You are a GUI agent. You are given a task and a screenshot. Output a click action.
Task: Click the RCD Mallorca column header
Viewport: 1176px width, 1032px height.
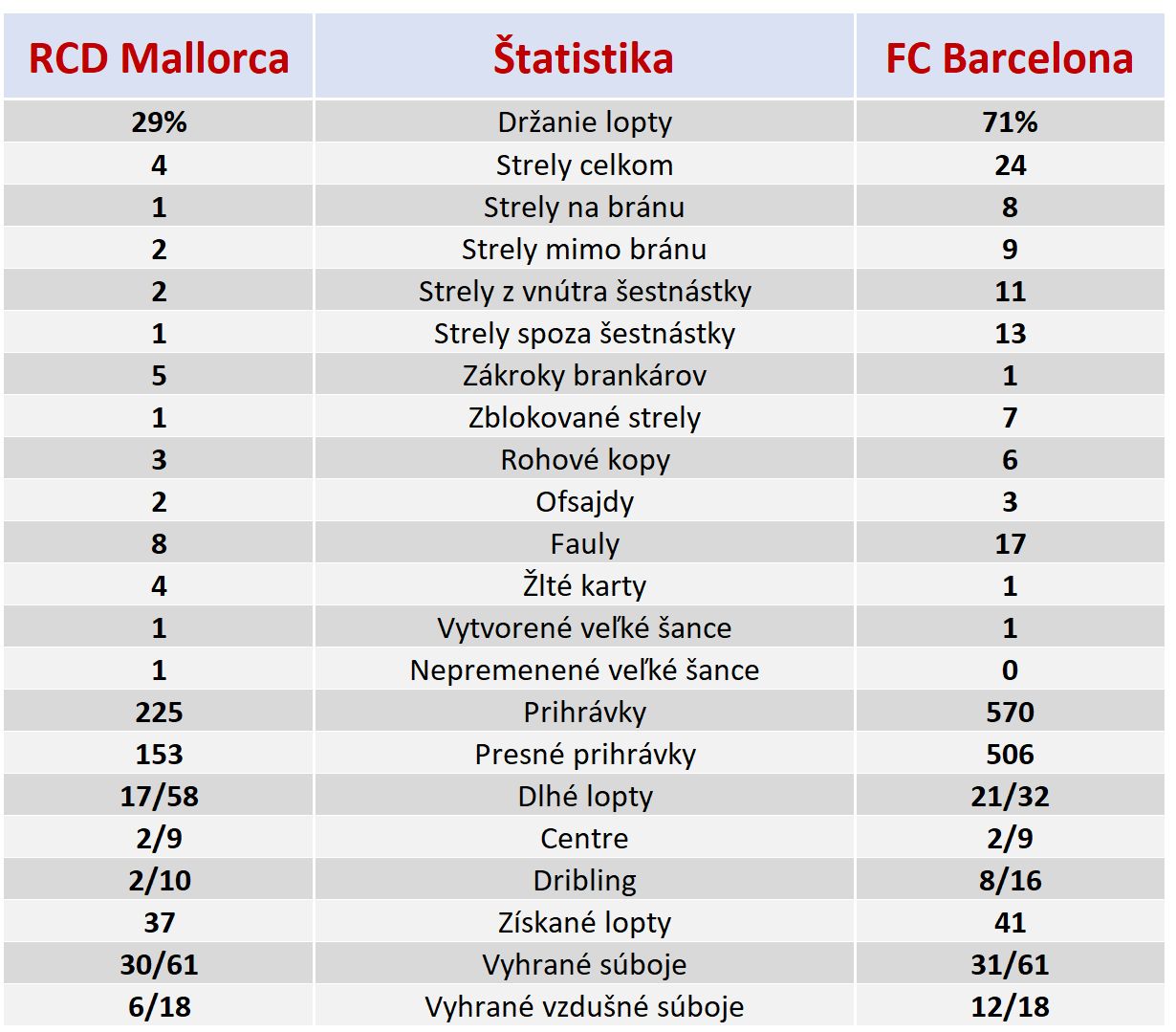[159, 57]
